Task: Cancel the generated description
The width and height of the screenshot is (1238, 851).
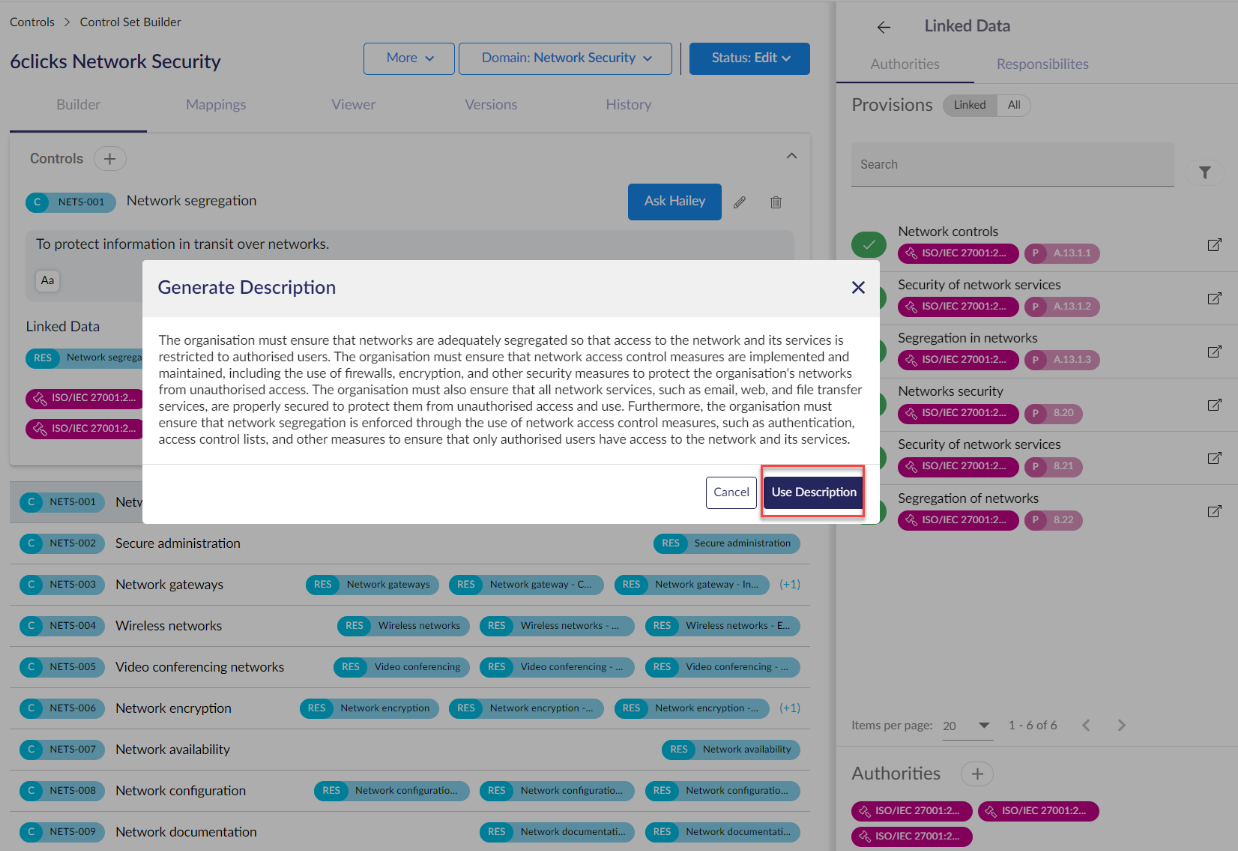Action: (731, 492)
